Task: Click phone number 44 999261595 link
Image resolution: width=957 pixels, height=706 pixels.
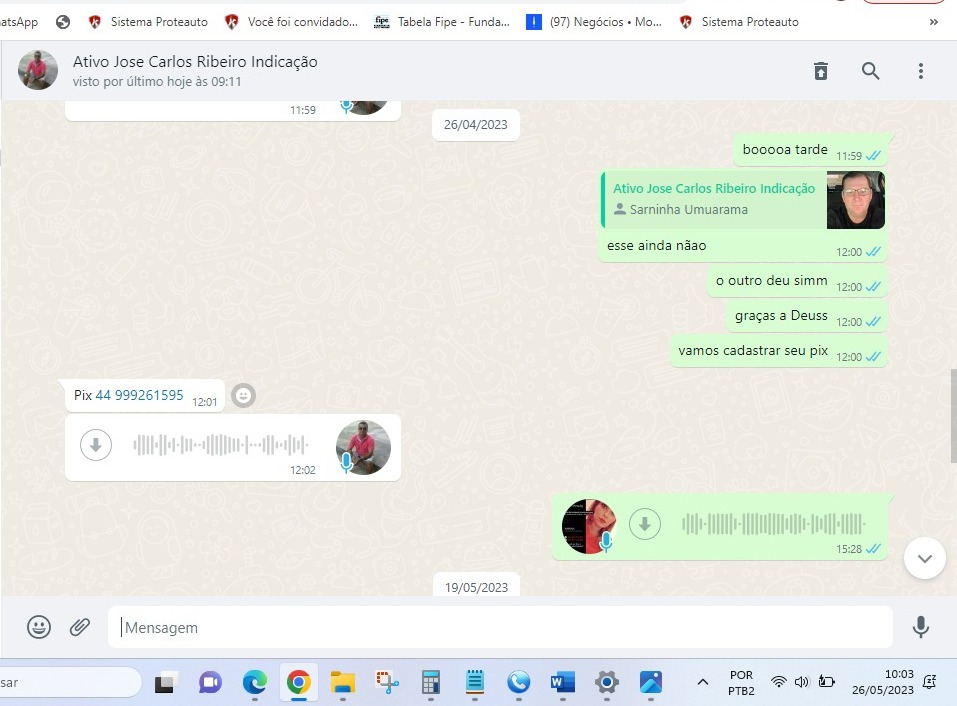Action: coord(139,396)
